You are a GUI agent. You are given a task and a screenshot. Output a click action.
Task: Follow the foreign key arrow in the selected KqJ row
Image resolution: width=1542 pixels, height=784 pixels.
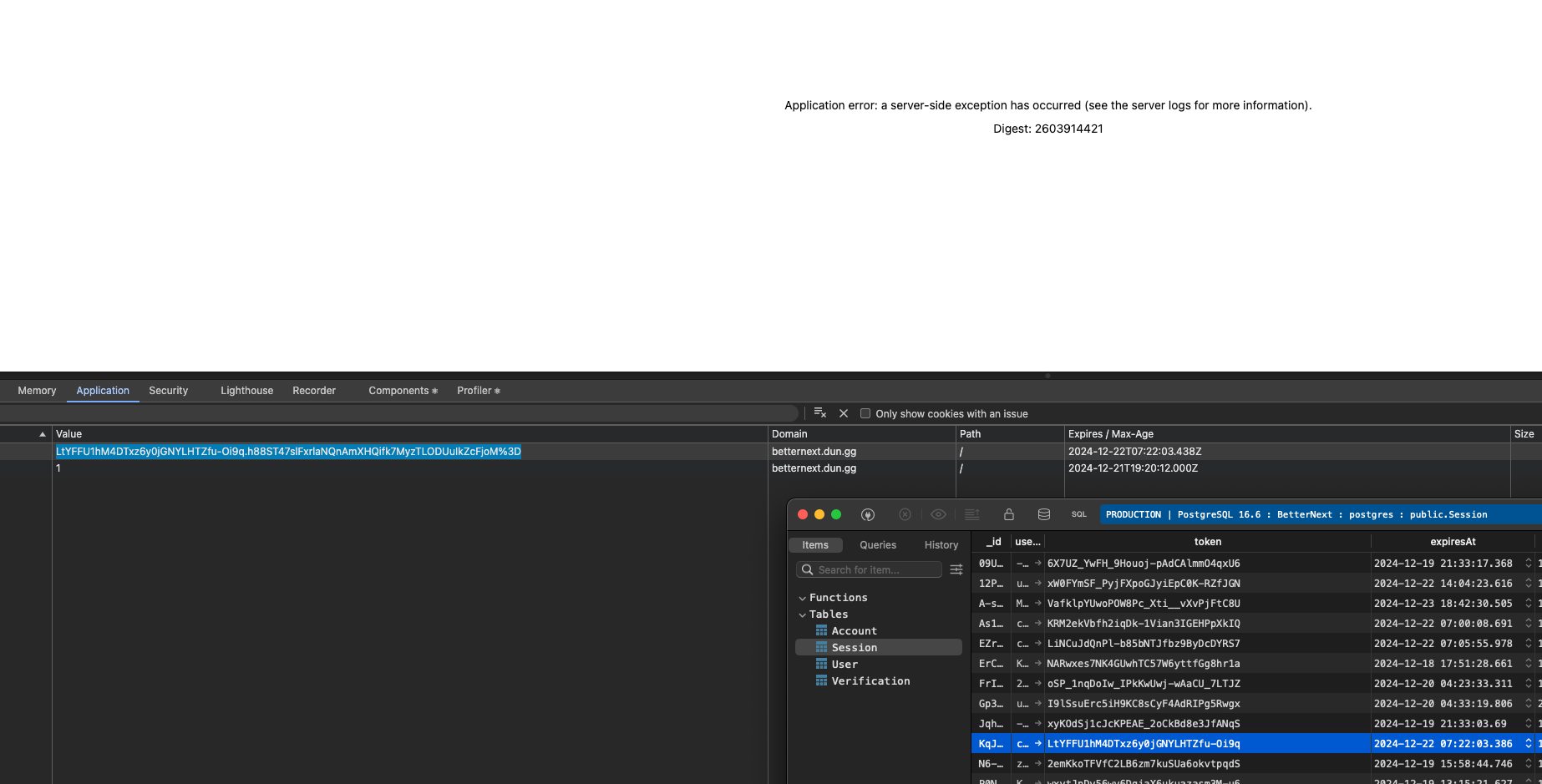1038,743
